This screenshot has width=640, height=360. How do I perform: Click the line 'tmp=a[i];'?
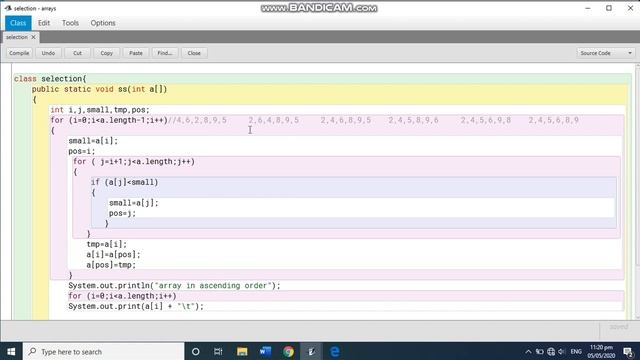[x=107, y=244]
